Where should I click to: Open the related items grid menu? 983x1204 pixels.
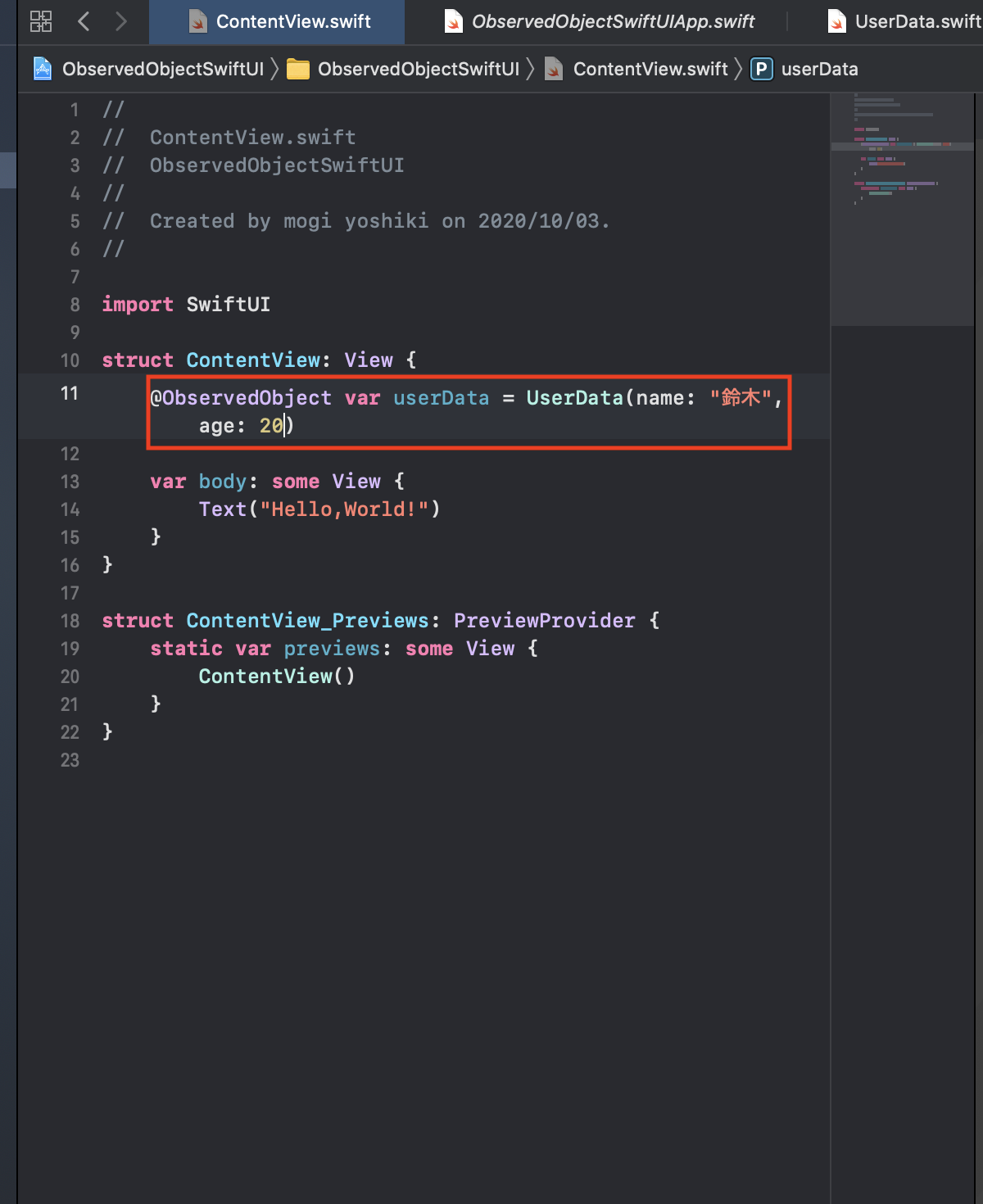[41, 21]
